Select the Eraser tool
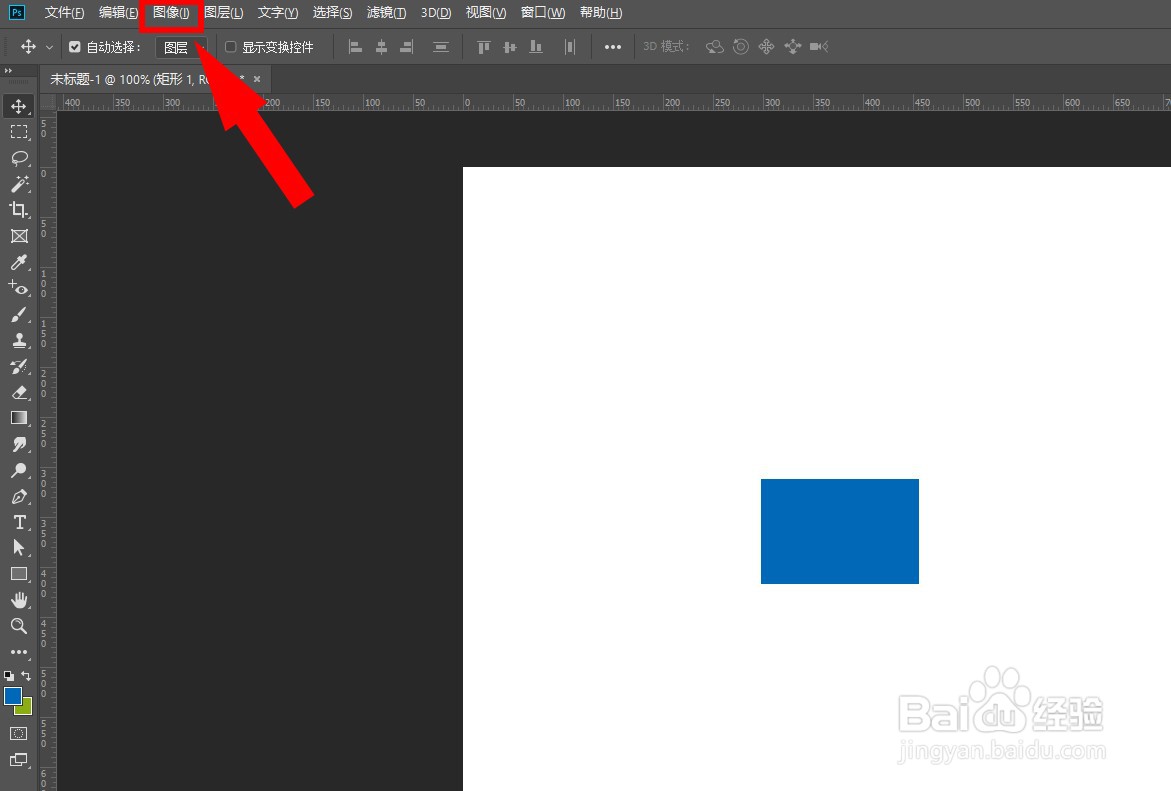The width and height of the screenshot is (1171, 791). pos(19,392)
